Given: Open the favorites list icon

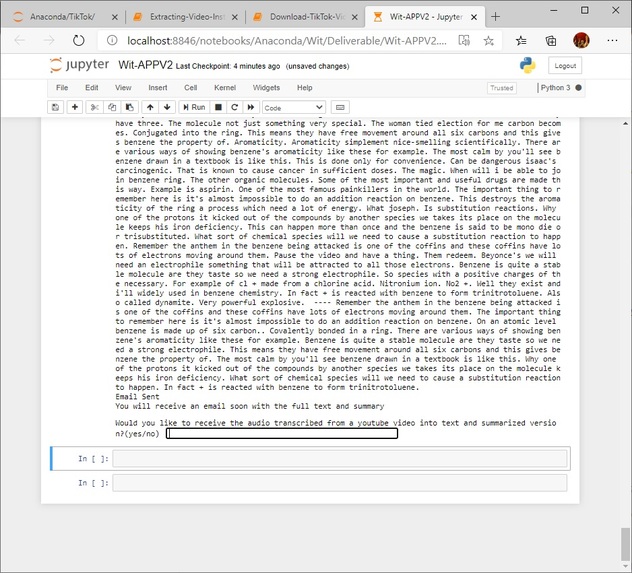Looking at the screenshot, I should pos(521,40).
